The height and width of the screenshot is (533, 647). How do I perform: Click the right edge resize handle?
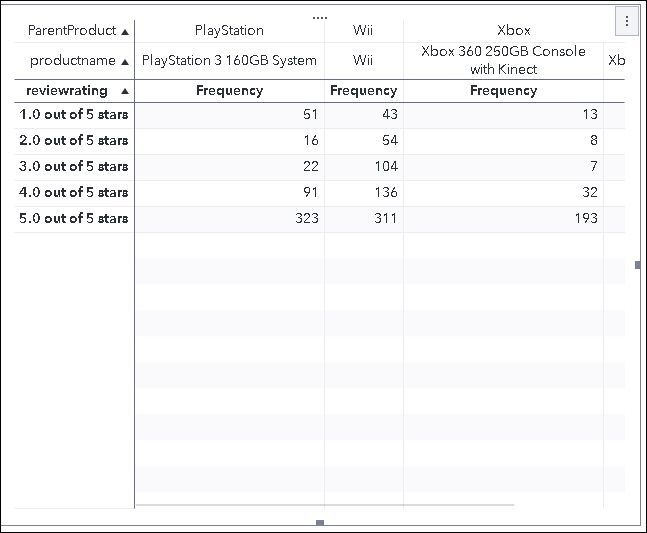point(638,265)
